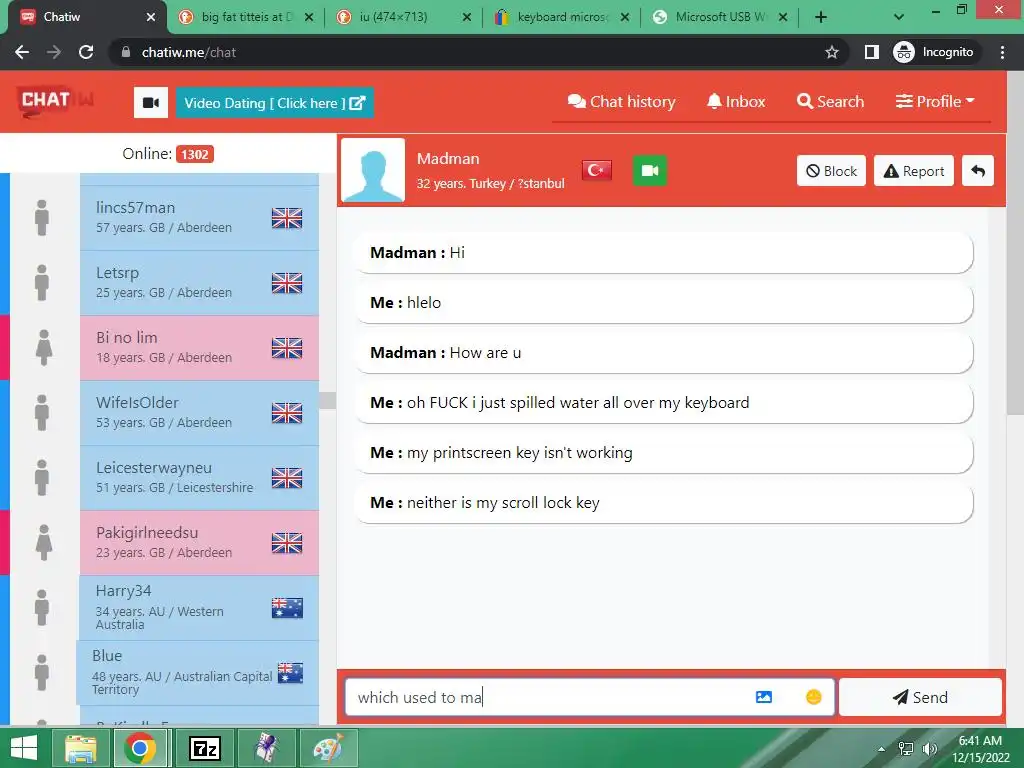Open chat with Leicesterwayneu
The width and height of the screenshot is (1024, 768).
(x=199, y=478)
